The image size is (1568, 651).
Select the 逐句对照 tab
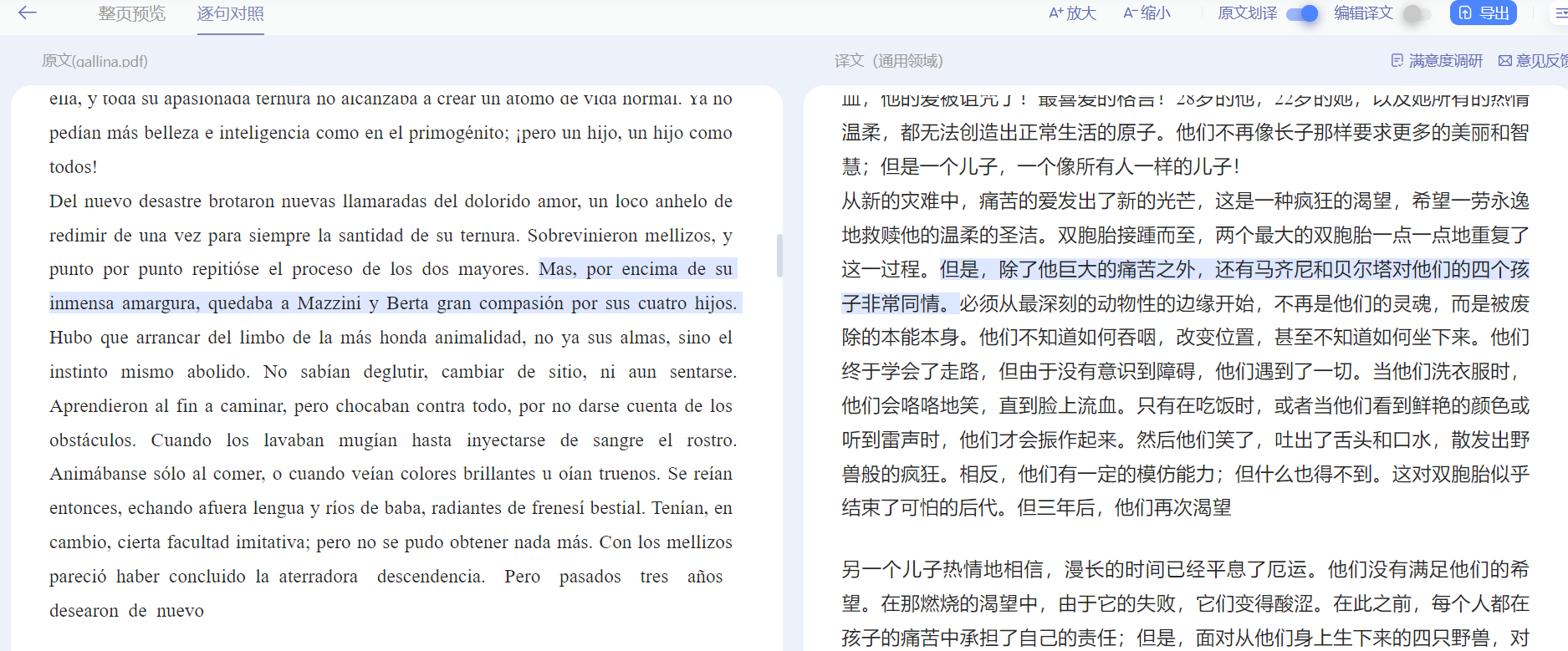230,13
